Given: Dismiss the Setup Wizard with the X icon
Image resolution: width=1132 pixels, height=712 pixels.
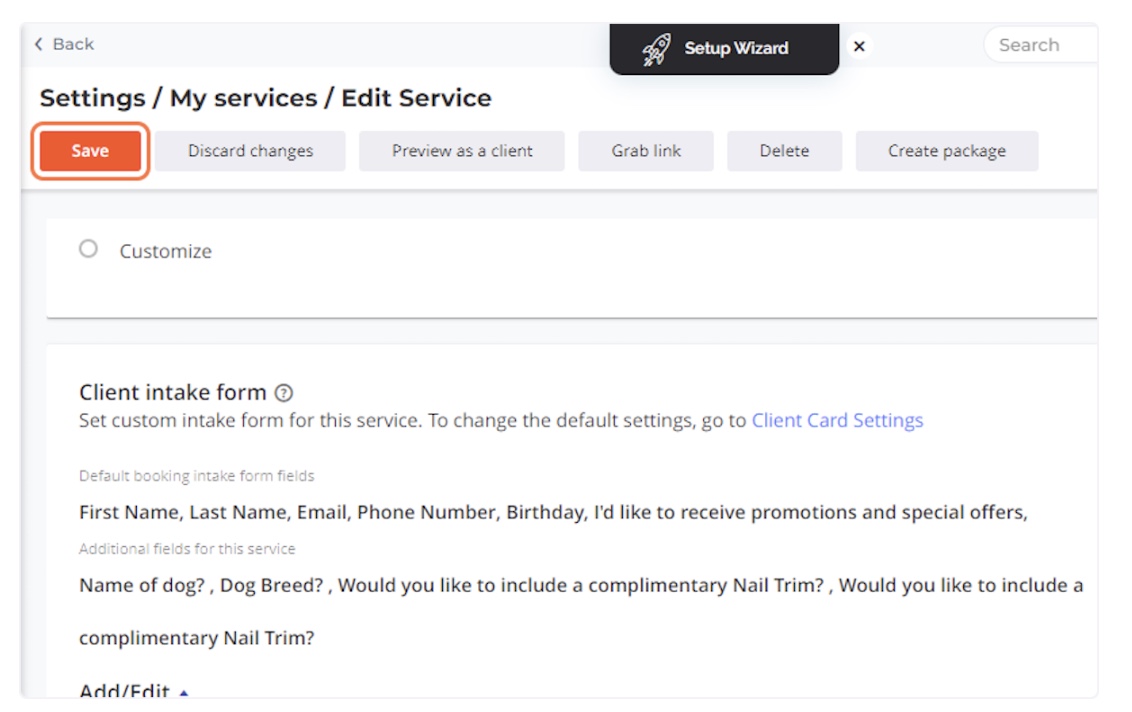Looking at the screenshot, I should click(857, 46).
